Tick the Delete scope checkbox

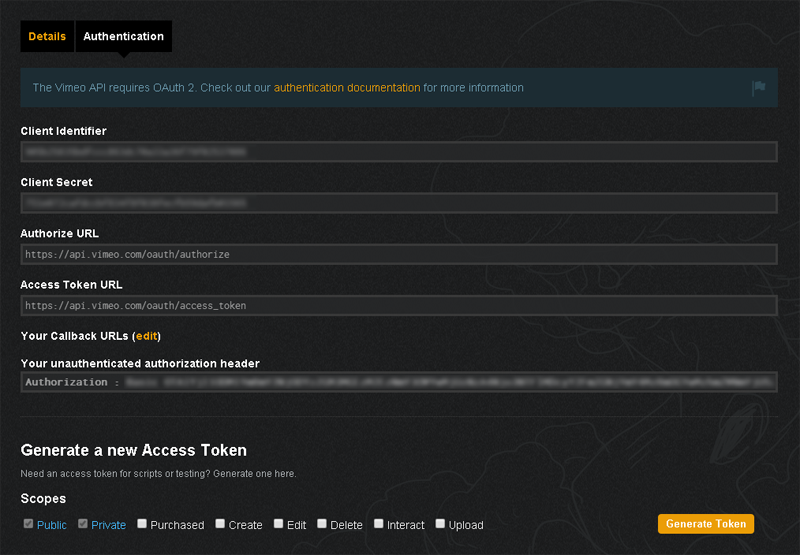click(322, 523)
